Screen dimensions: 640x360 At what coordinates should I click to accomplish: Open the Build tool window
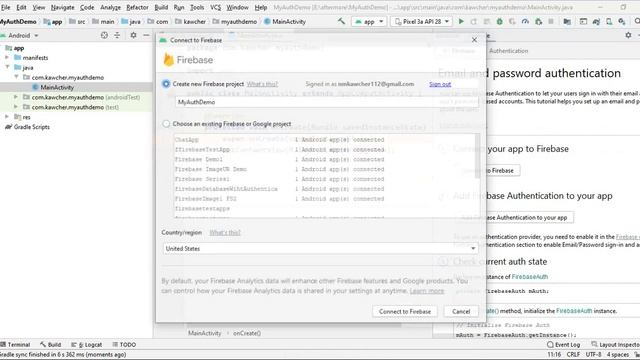click(x=51, y=344)
